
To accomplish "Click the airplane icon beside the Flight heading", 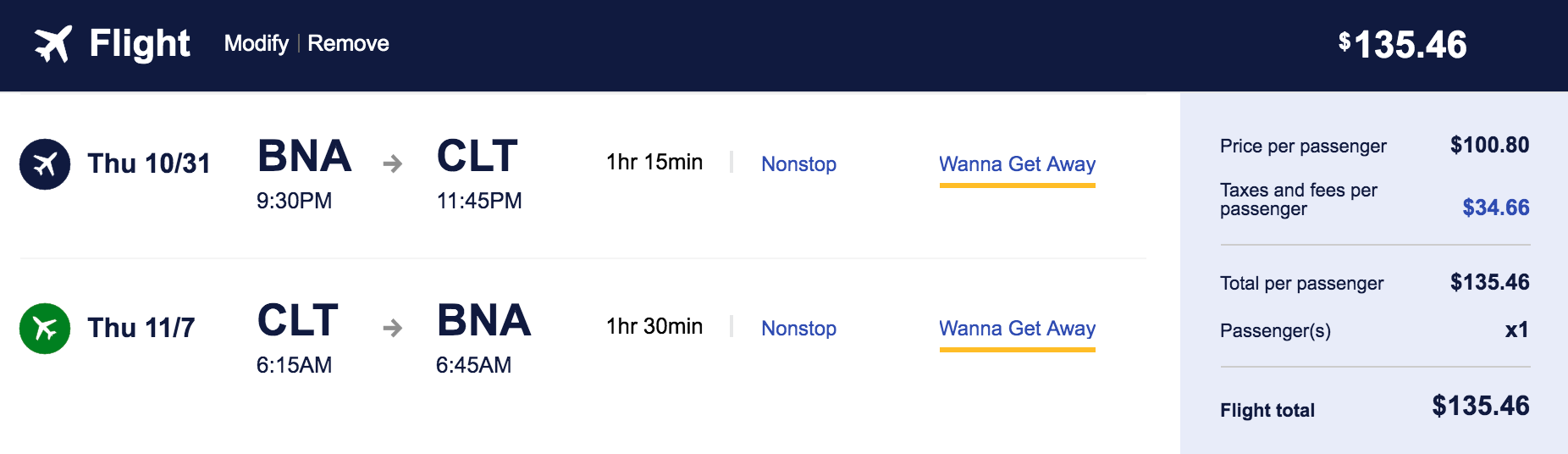I will tap(52, 44).
